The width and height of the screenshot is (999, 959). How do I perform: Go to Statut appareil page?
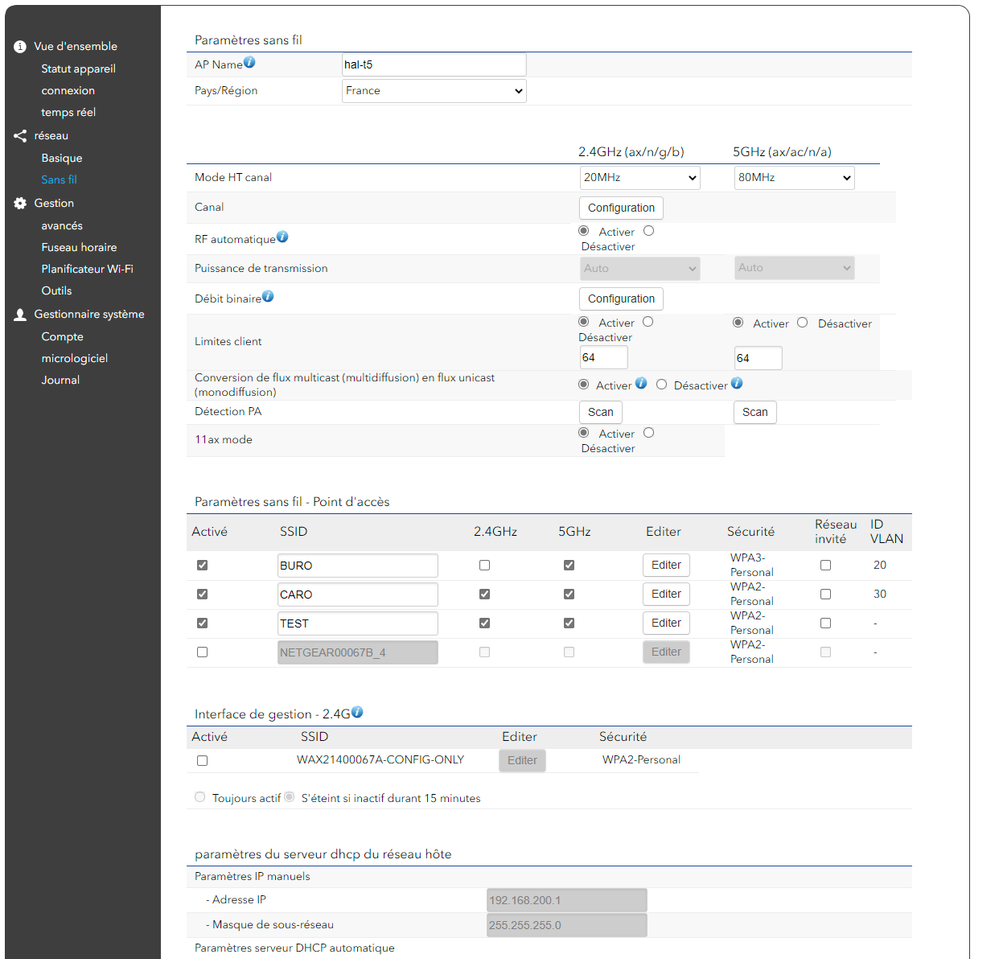pos(78,69)
